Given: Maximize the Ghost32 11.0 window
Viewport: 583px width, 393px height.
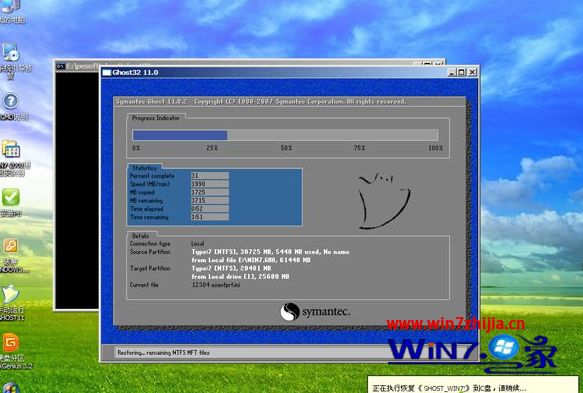Looking at the screenshot, I should click(461, 72).
